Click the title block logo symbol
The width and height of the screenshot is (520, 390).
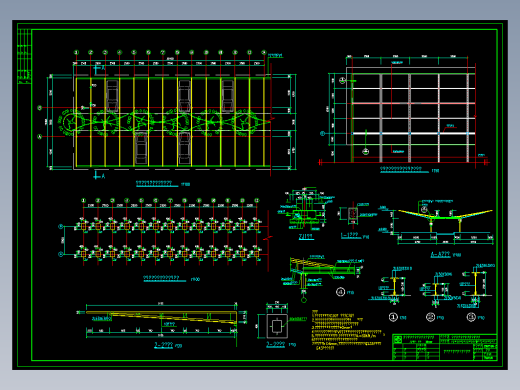pyautogui.click(x=397, y=340)
